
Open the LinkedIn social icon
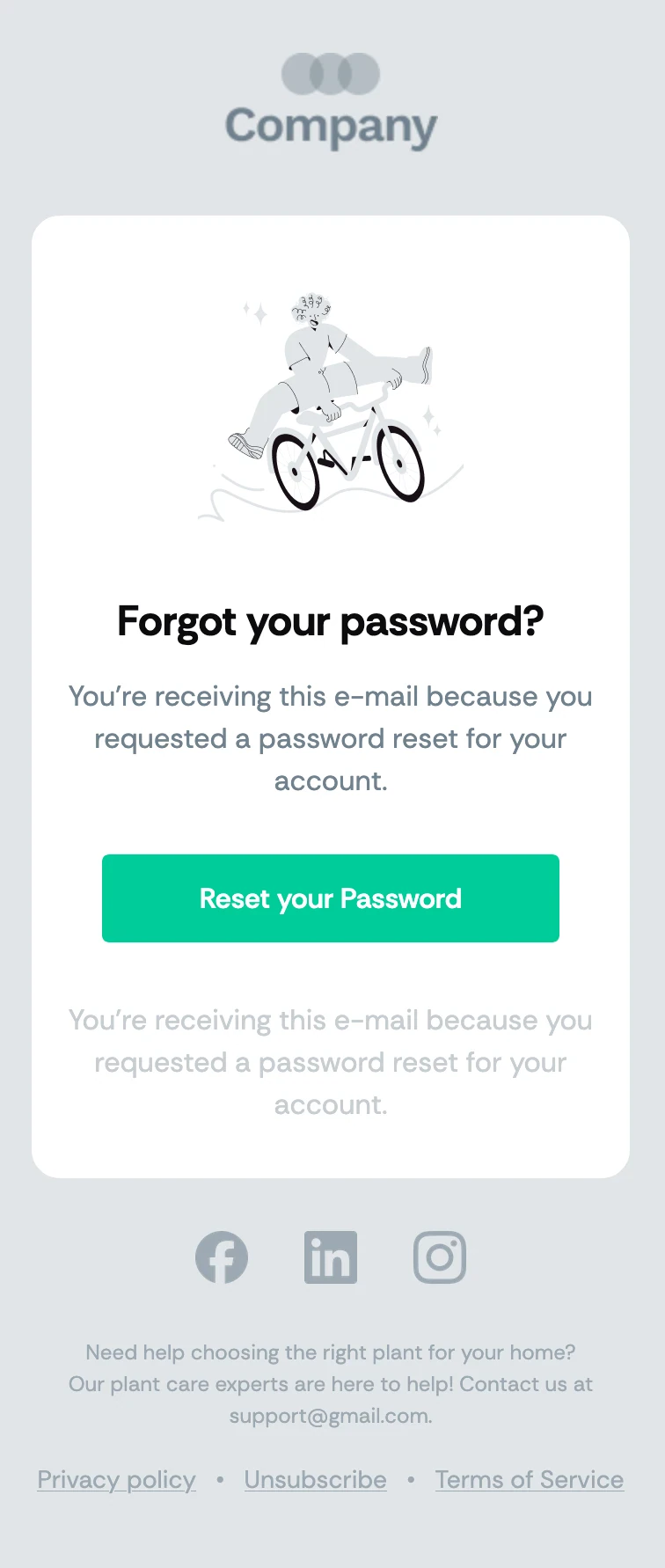tap(331, 1257)
